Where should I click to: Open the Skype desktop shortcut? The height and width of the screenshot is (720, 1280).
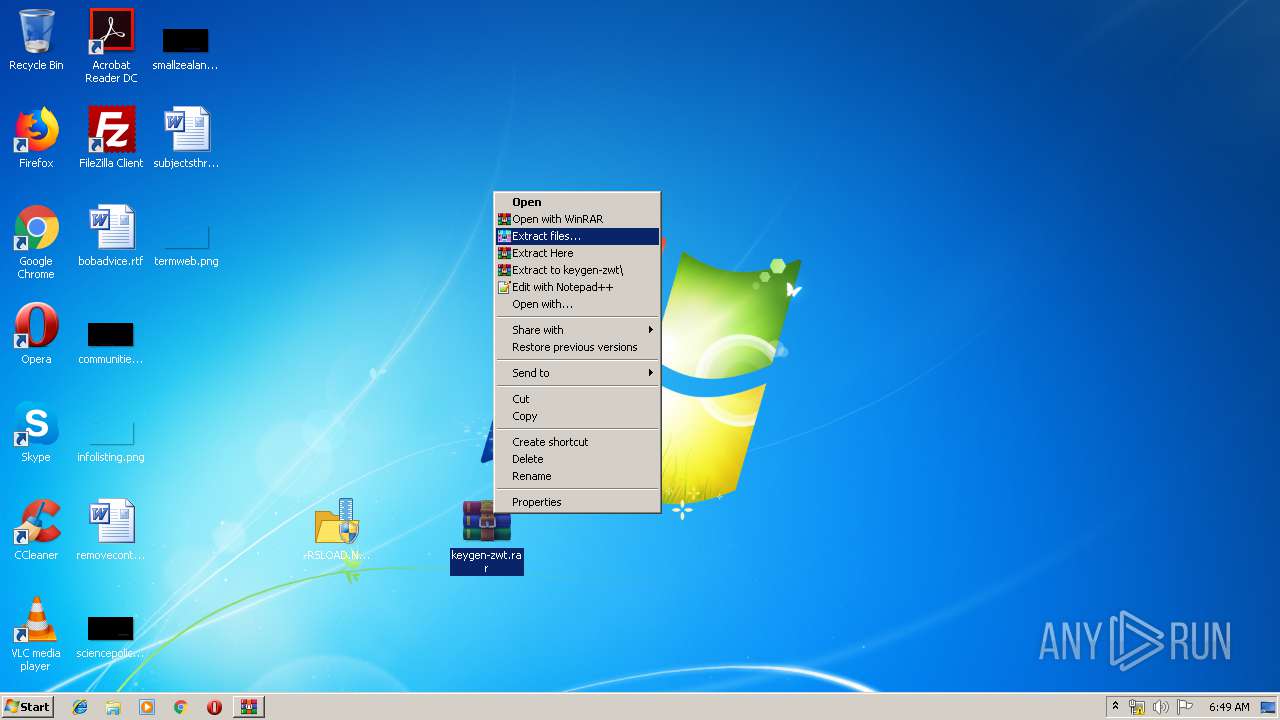coord(36,432)
